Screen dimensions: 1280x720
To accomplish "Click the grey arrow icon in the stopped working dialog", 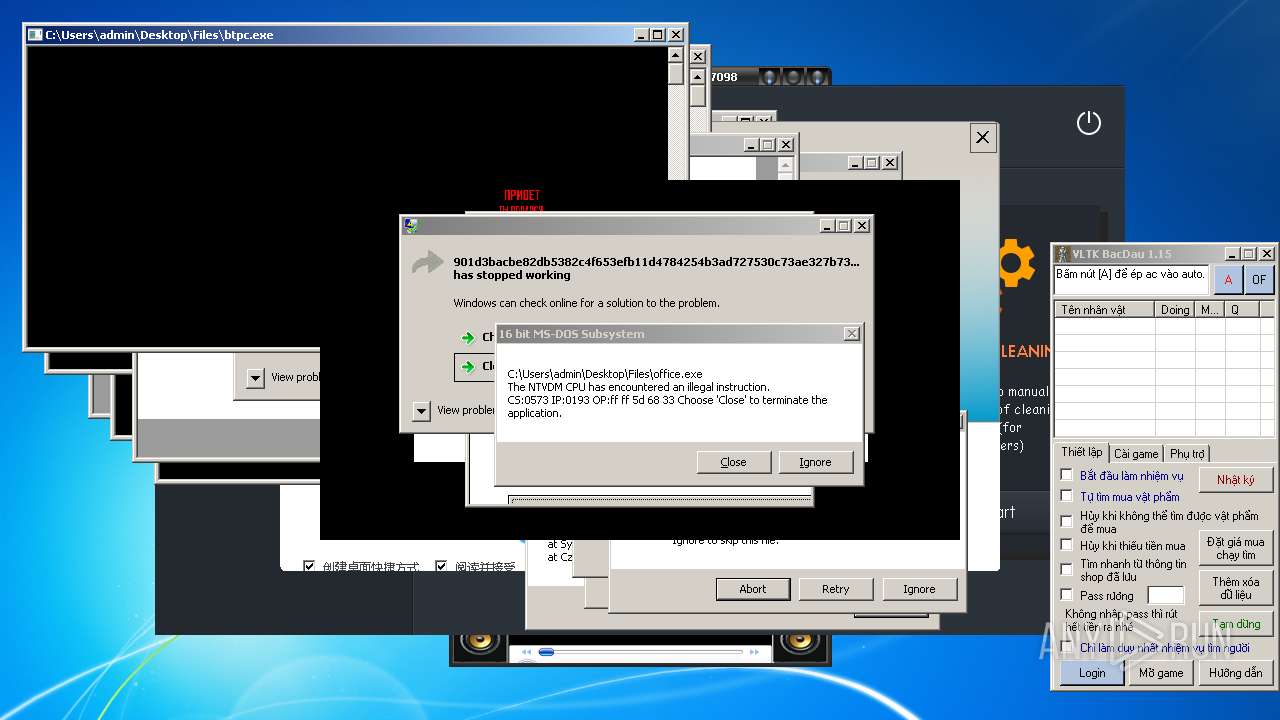I will [x=428, y=263].
